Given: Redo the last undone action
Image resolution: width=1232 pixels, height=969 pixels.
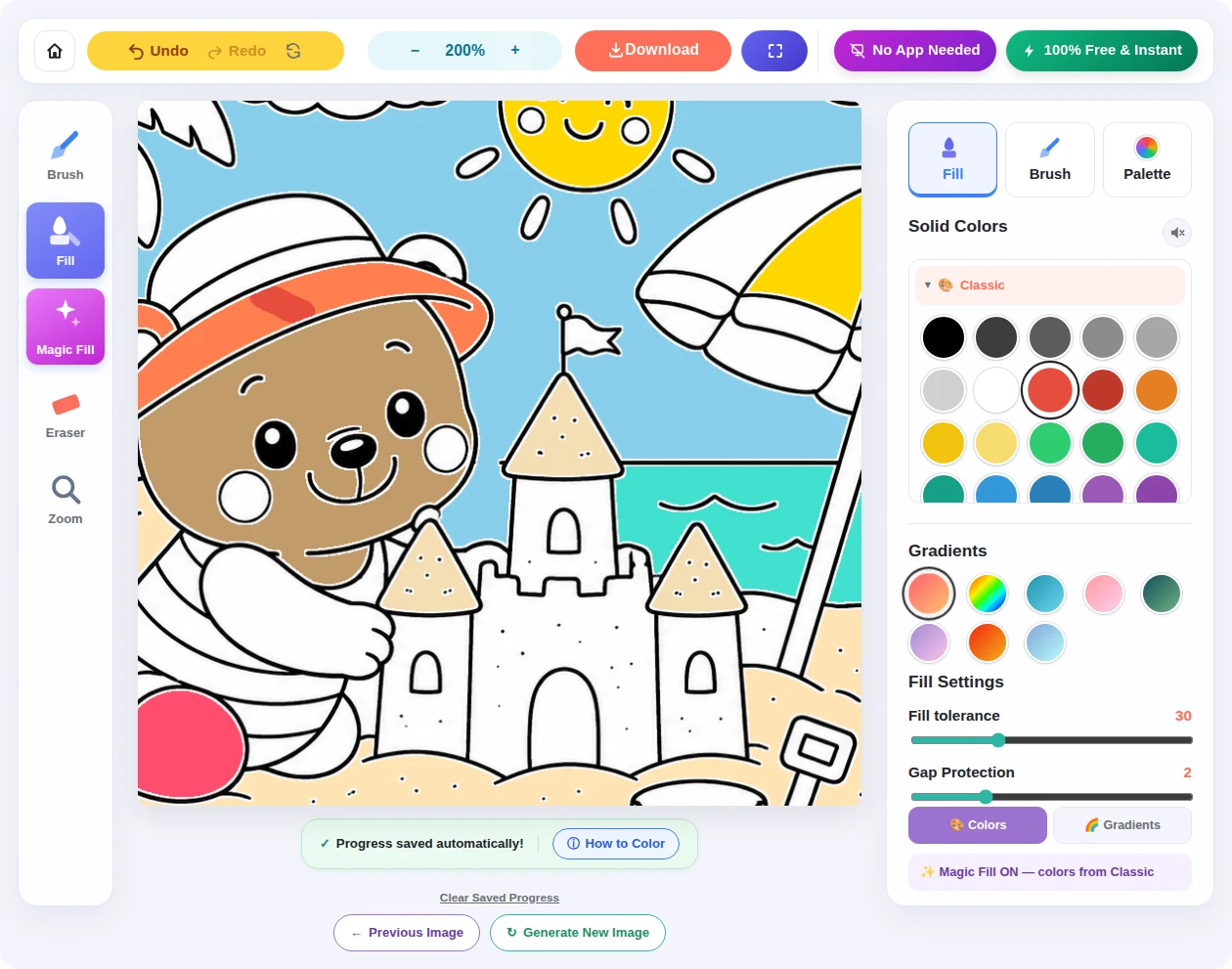Looking at the screenshot, I should coord(237,51).
